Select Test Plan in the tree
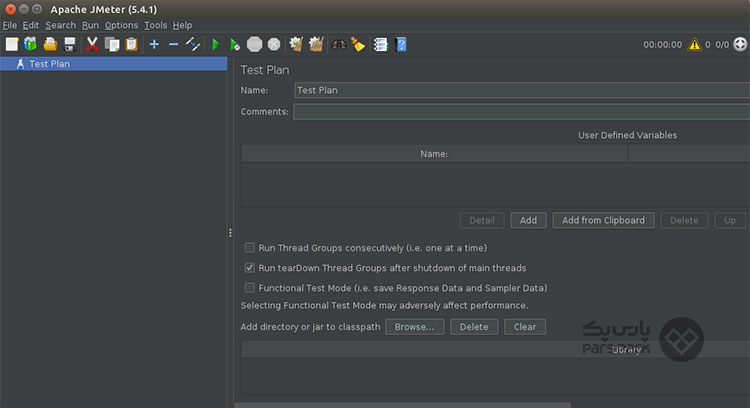This screenshot has height=408, width=750. (x=113, y=64)
